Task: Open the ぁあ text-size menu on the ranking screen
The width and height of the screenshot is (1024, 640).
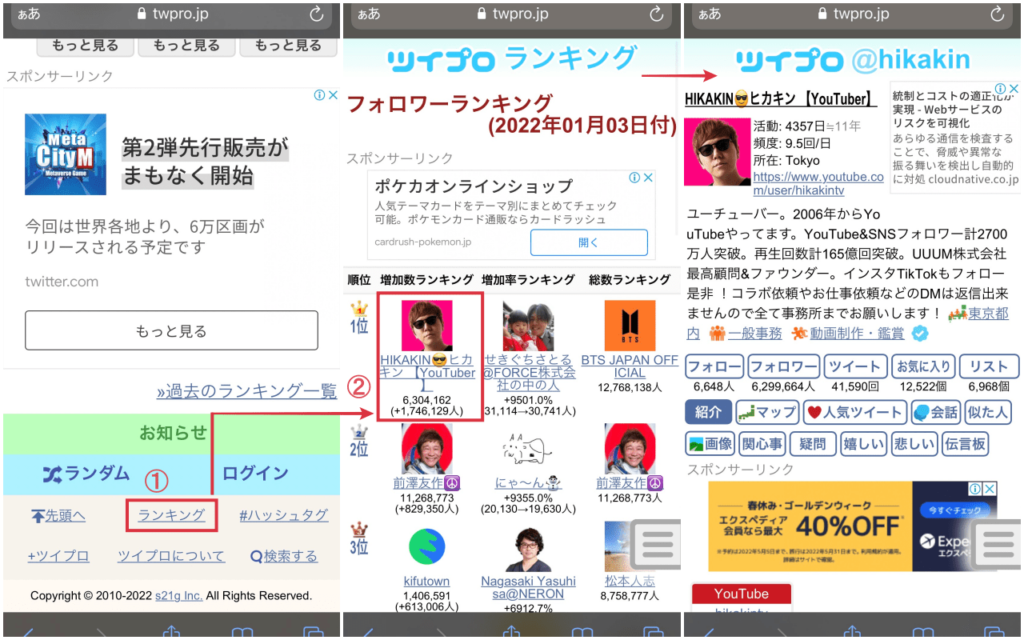Action: pyautogui.click(x=369, y=14)
